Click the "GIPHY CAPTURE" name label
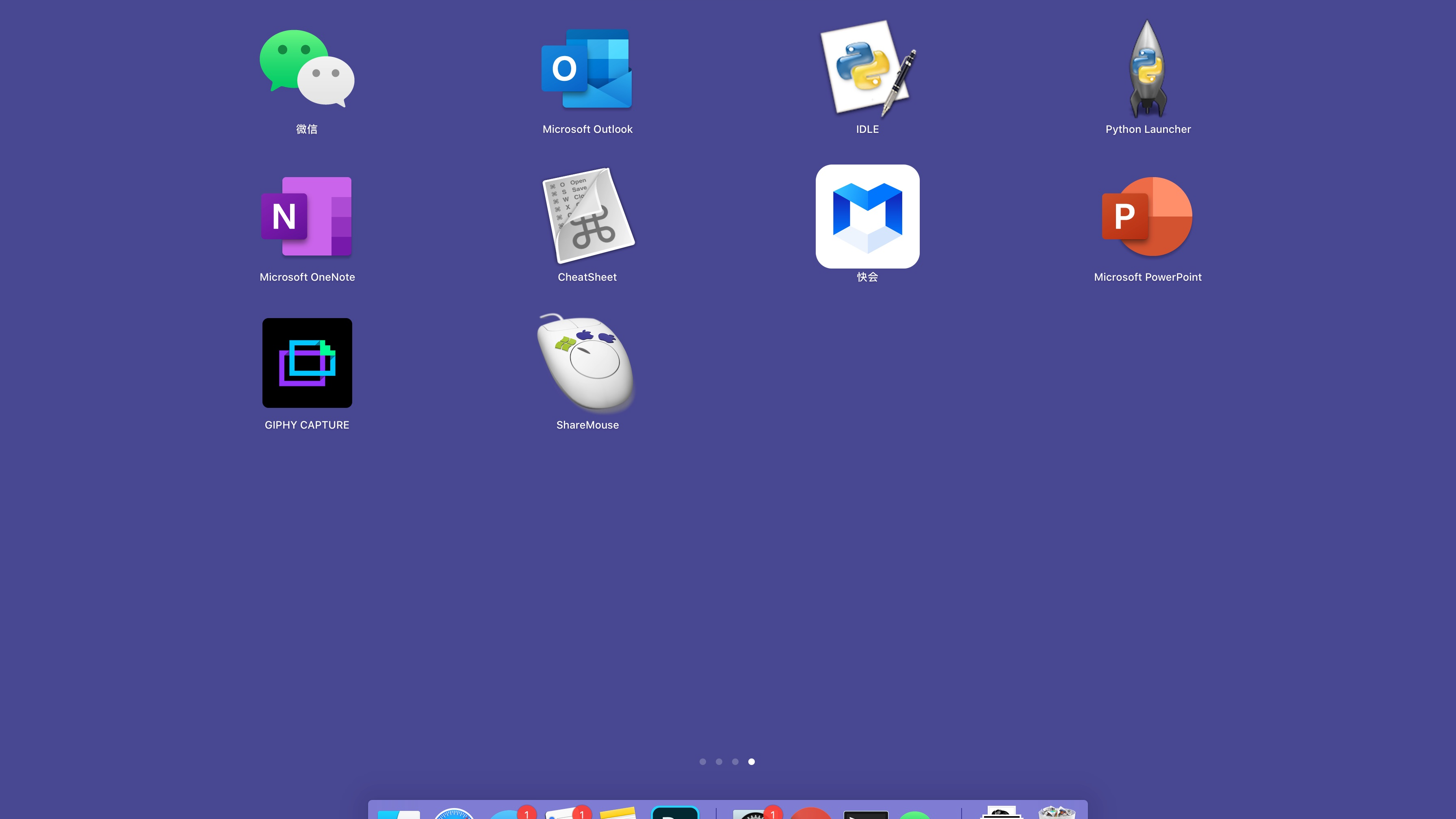The height and width of the screenshot is (819, 1456). (307, 425)
